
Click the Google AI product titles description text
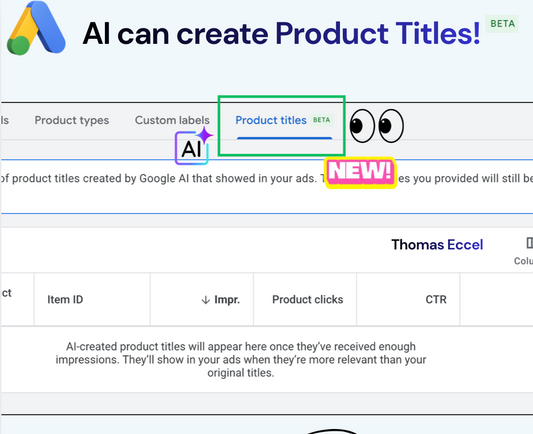[266, 178]
